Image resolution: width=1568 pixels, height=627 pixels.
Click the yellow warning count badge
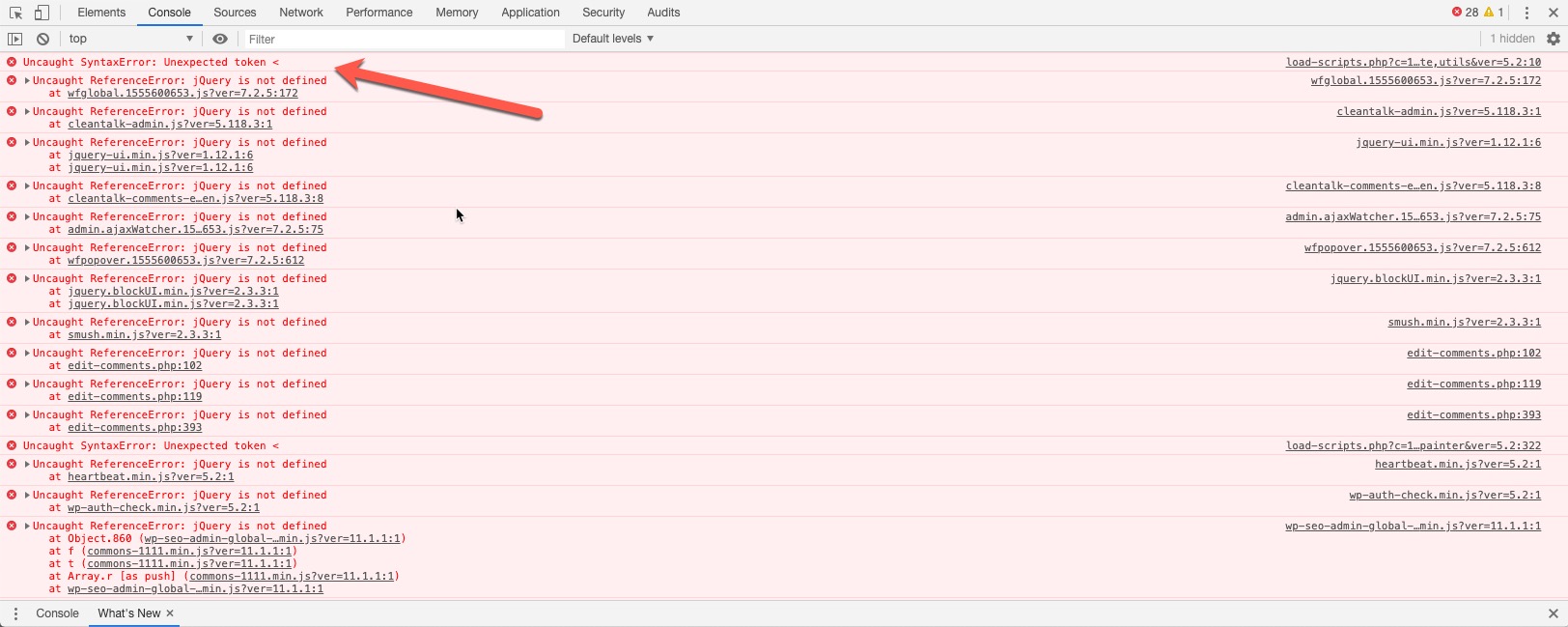(1494, 13)
